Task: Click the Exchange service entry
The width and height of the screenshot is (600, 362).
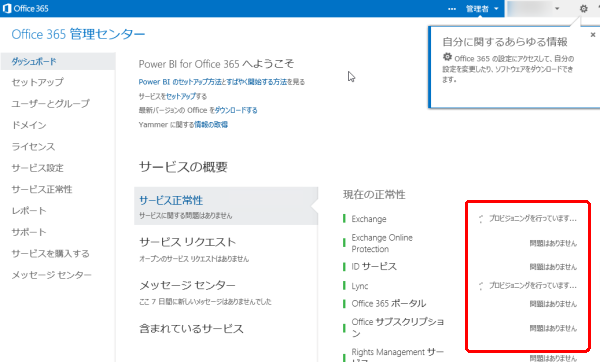Action: [369, 219]
